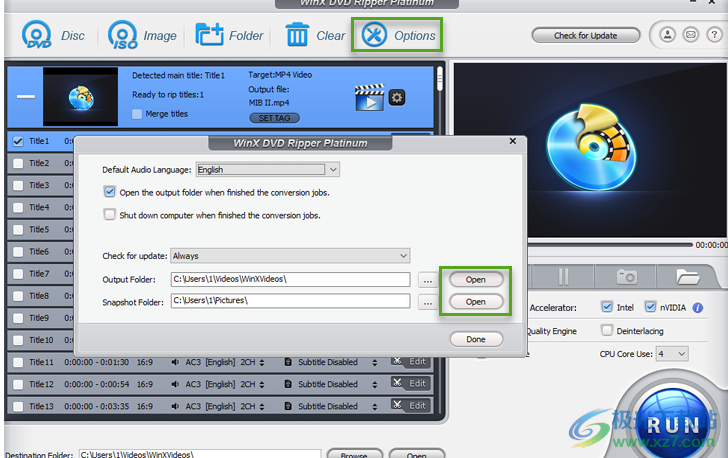
Task: Browse for Output Folder with ellipsis
Action: click(x=428, y=280)
